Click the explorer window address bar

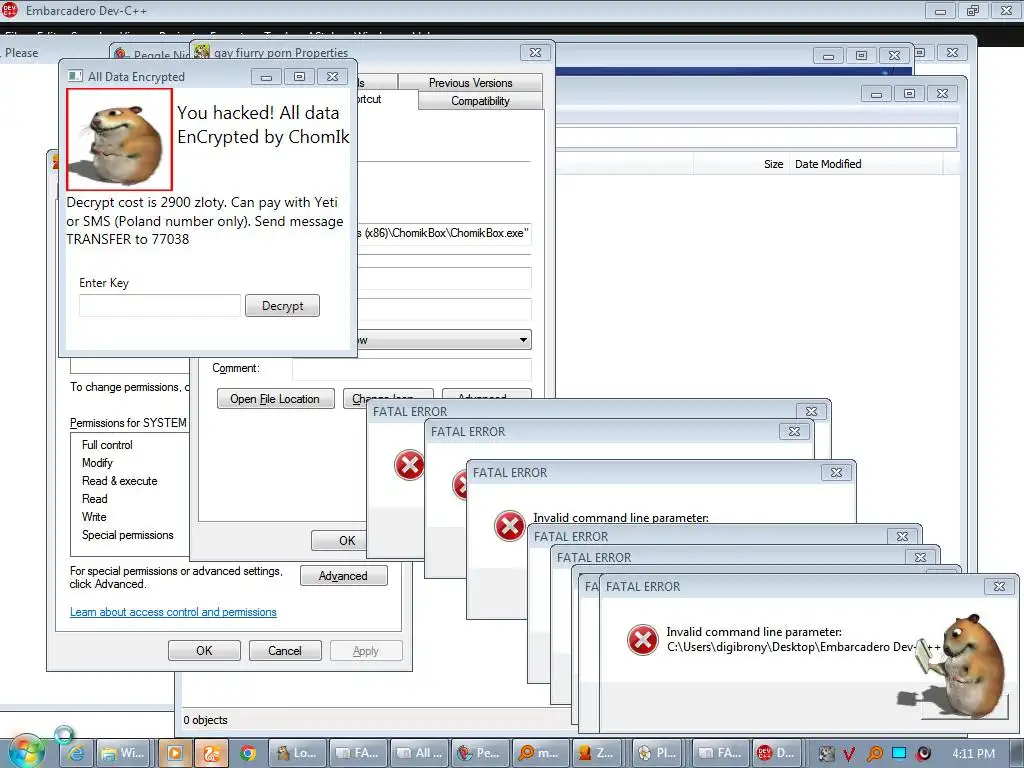(x=756, y=138)
